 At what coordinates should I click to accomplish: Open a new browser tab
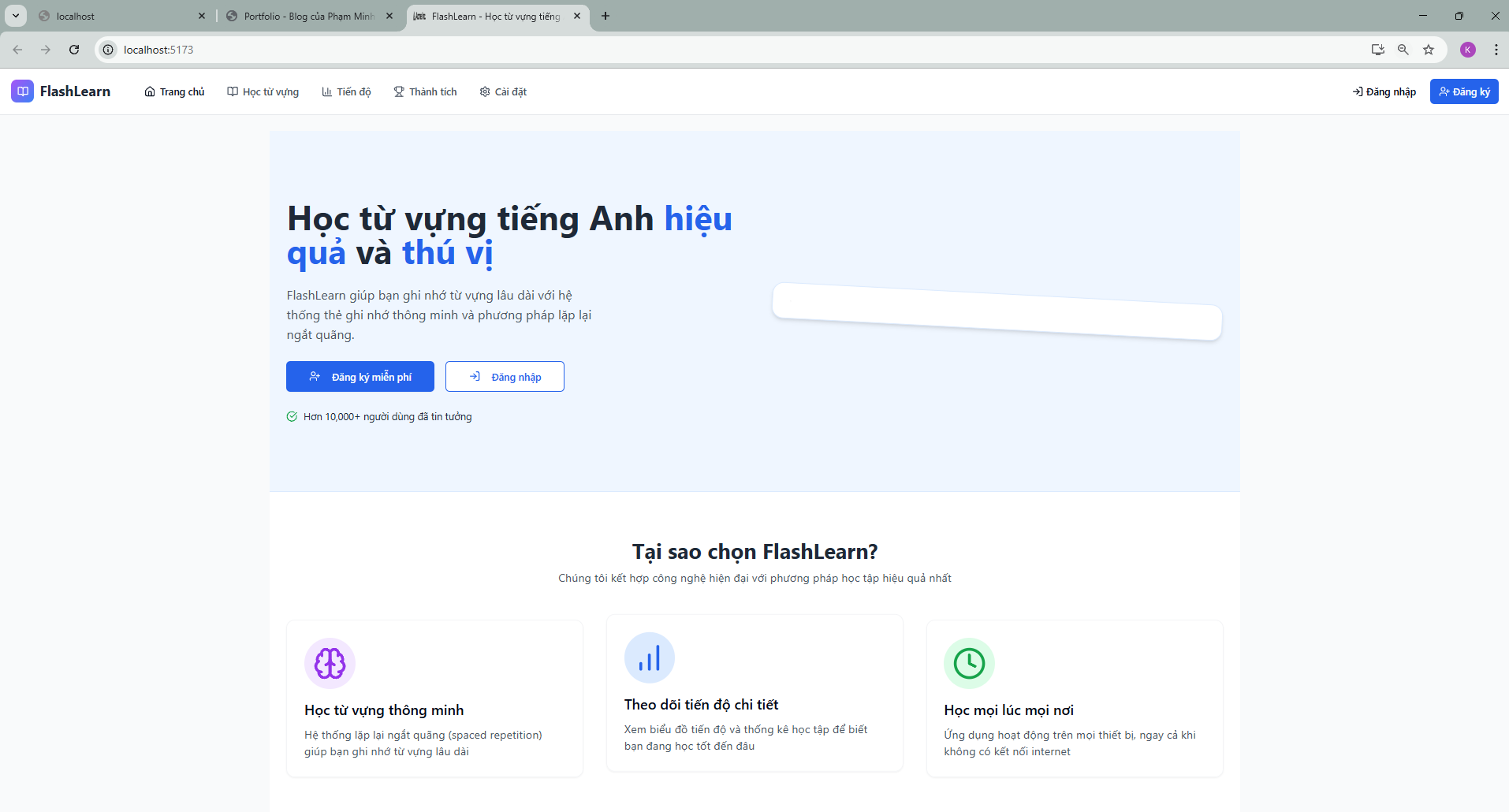coord(605,16)
